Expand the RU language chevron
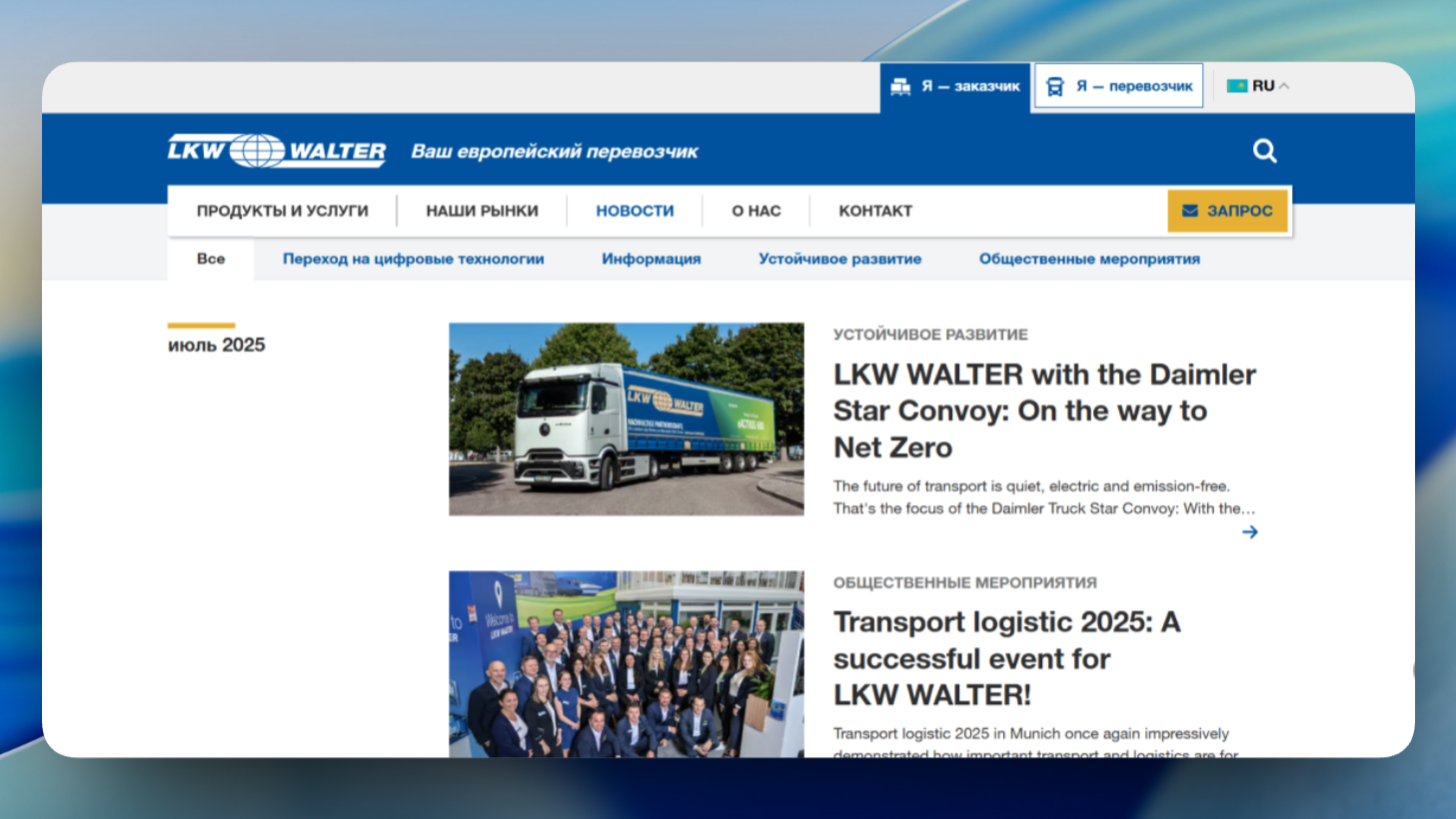This screenshot has width=1456, height=819. (1284, 86)
